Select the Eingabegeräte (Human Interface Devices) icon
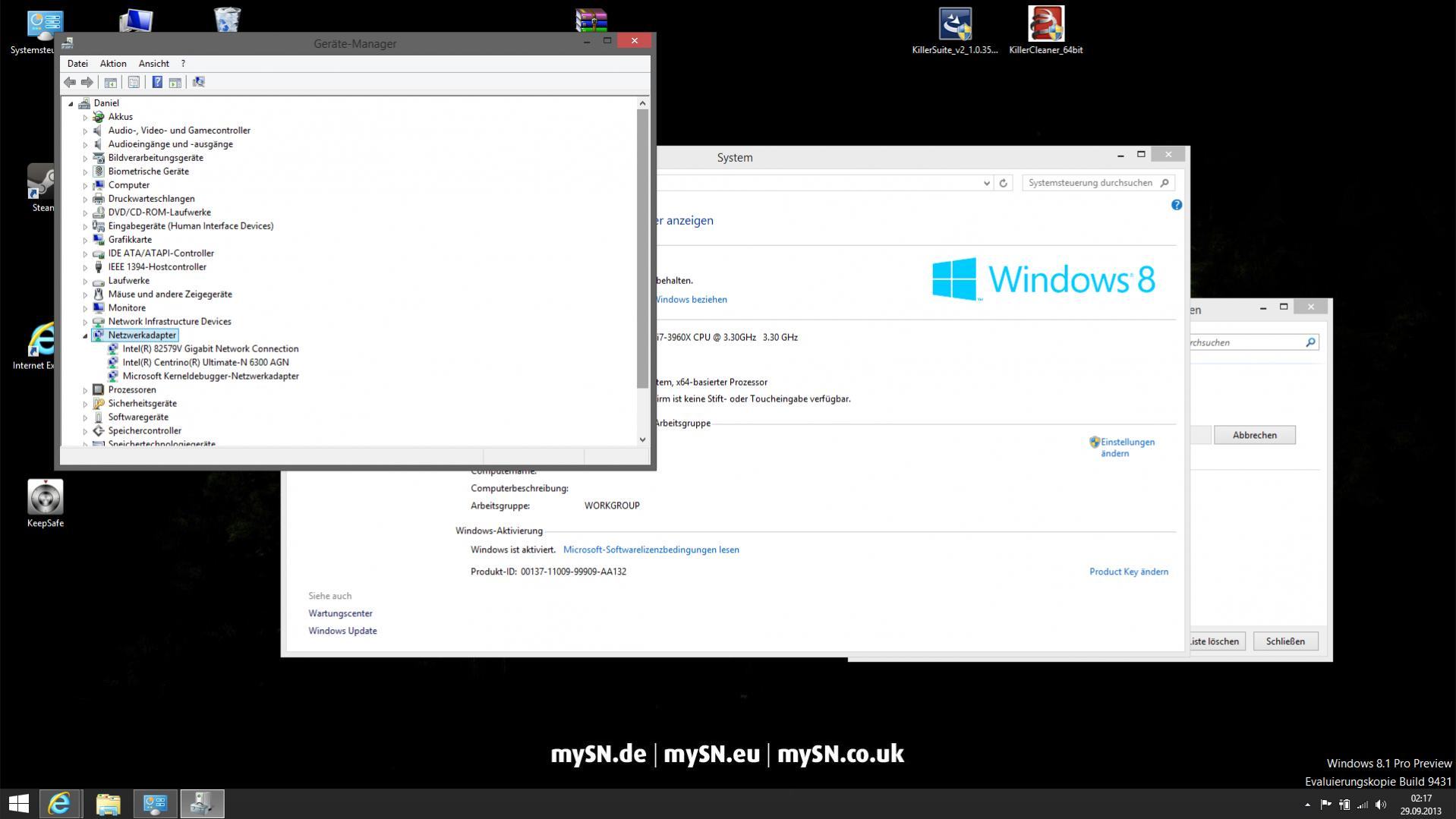This screenshot has width=1456, height=819. [x=99, y=226]
